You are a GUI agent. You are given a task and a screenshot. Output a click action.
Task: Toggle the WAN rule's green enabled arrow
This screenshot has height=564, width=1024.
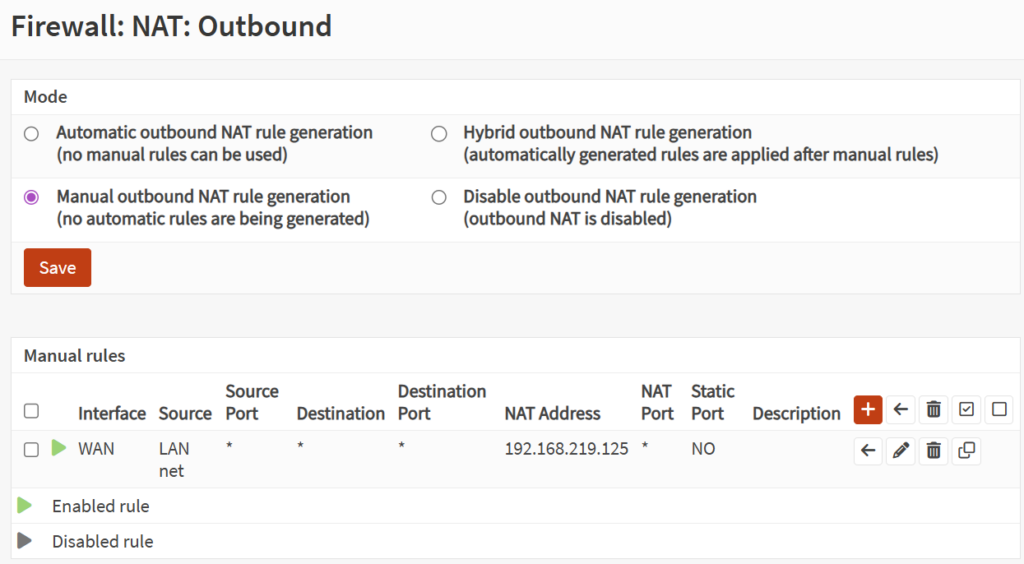point(59,448)
